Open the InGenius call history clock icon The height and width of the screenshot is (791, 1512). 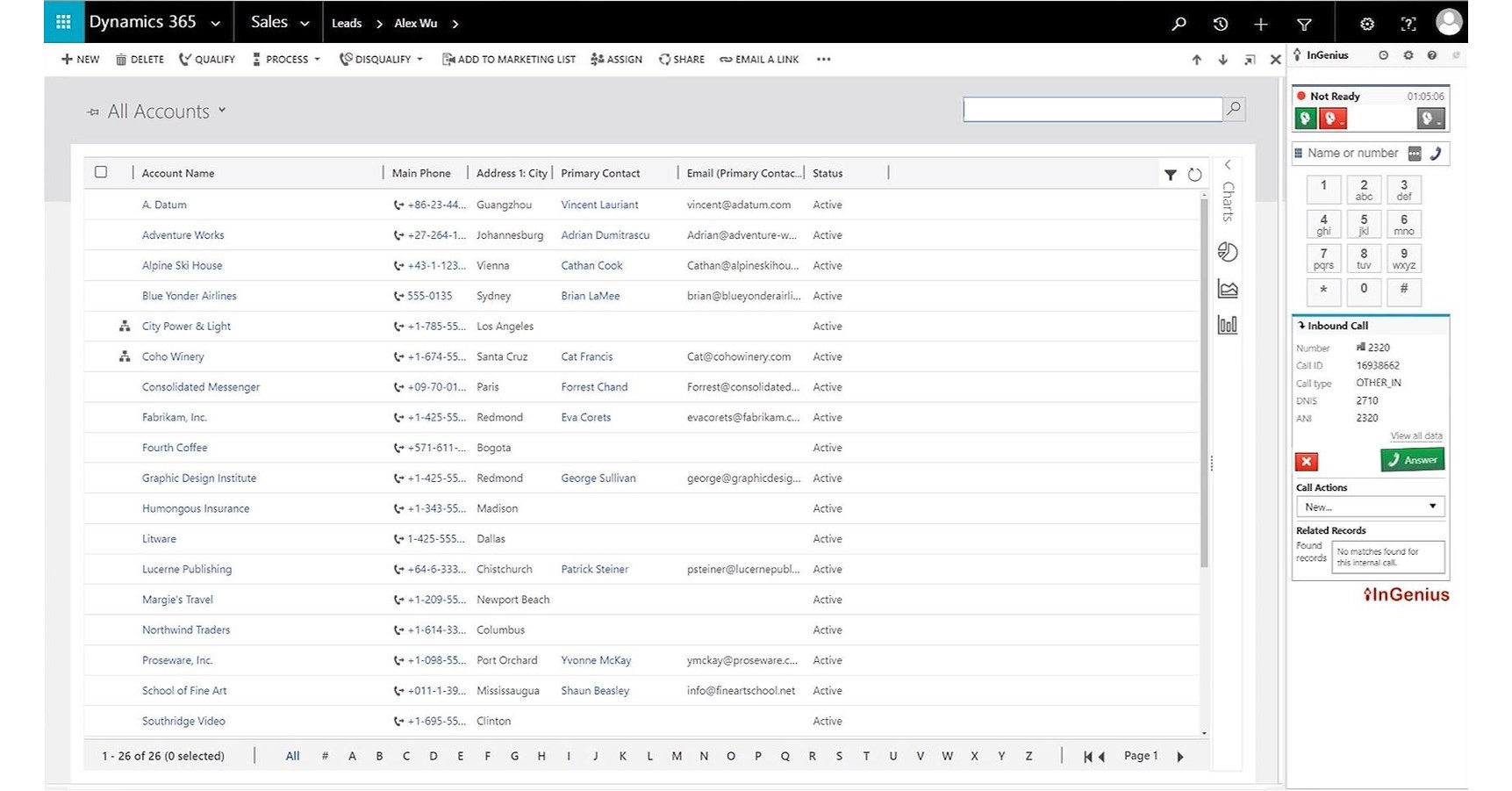click(x=1384, y=54)
